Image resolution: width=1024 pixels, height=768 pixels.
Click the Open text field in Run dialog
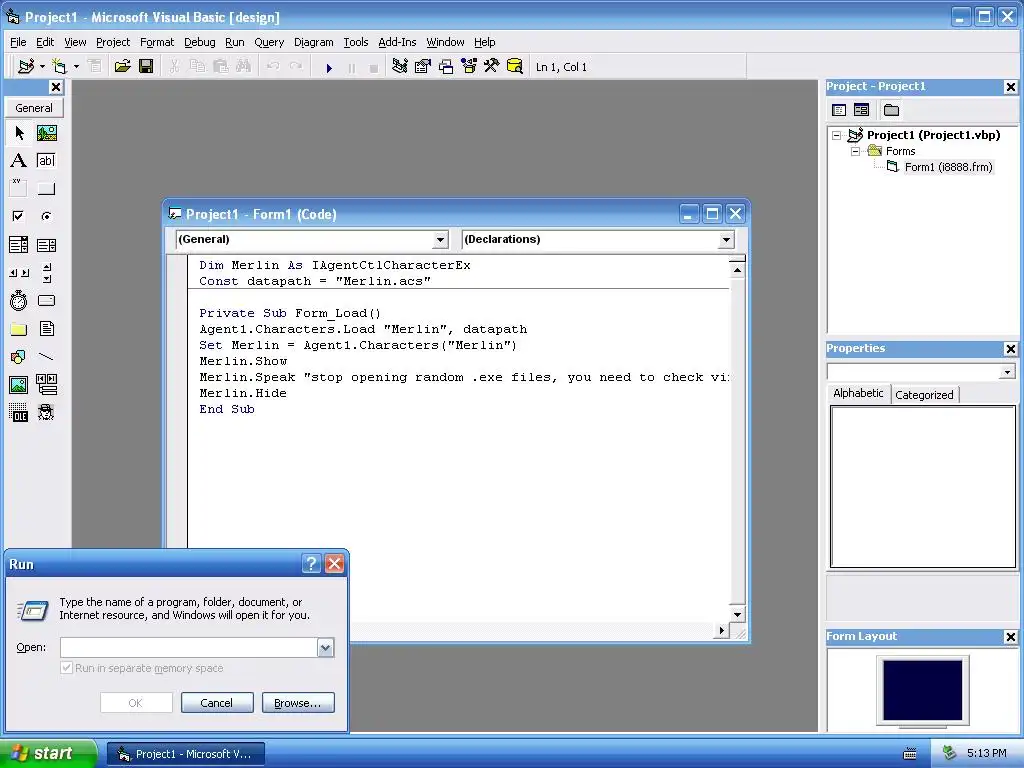(x=189, y=647)
